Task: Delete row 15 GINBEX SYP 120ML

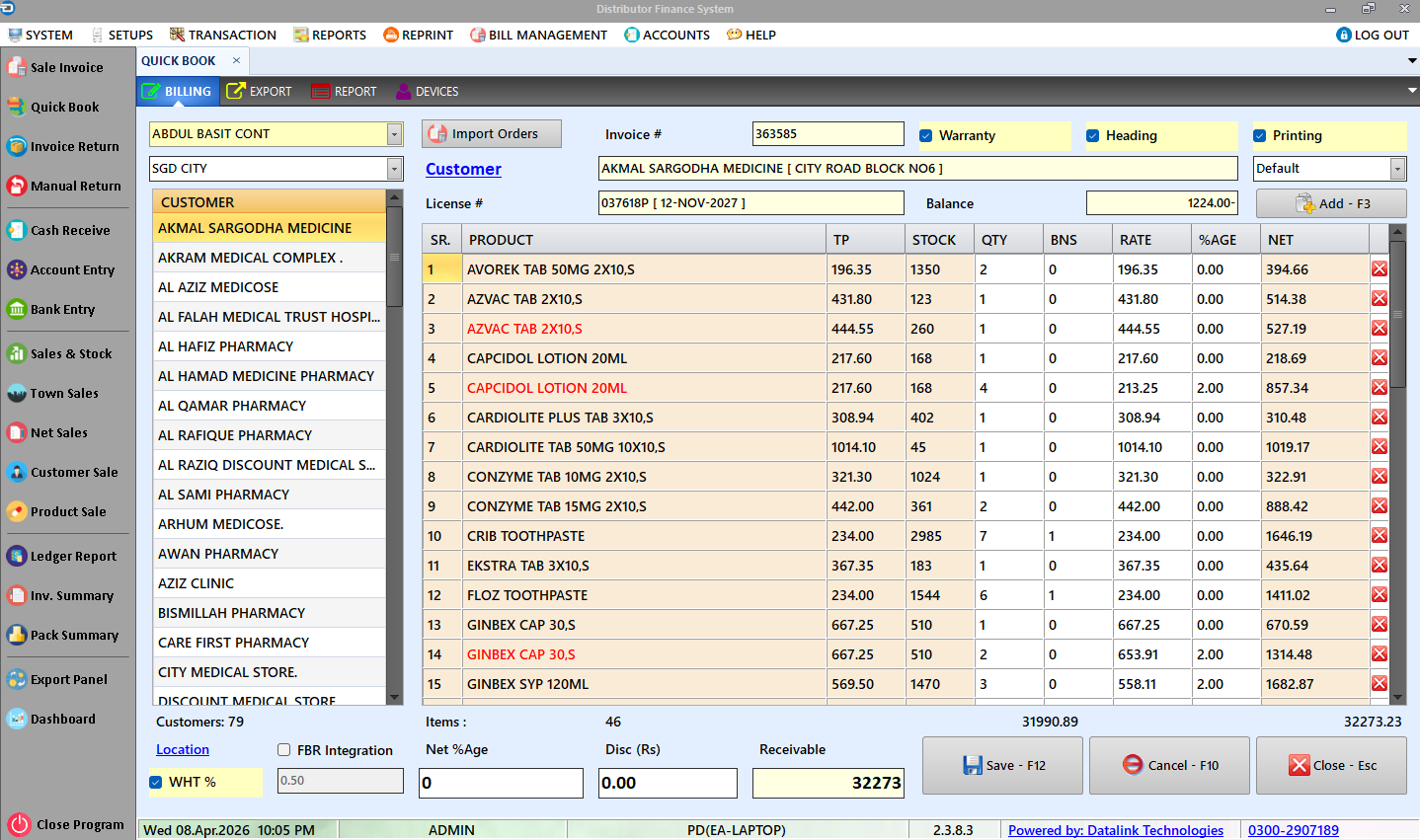Action: [x=1380, y=683]
